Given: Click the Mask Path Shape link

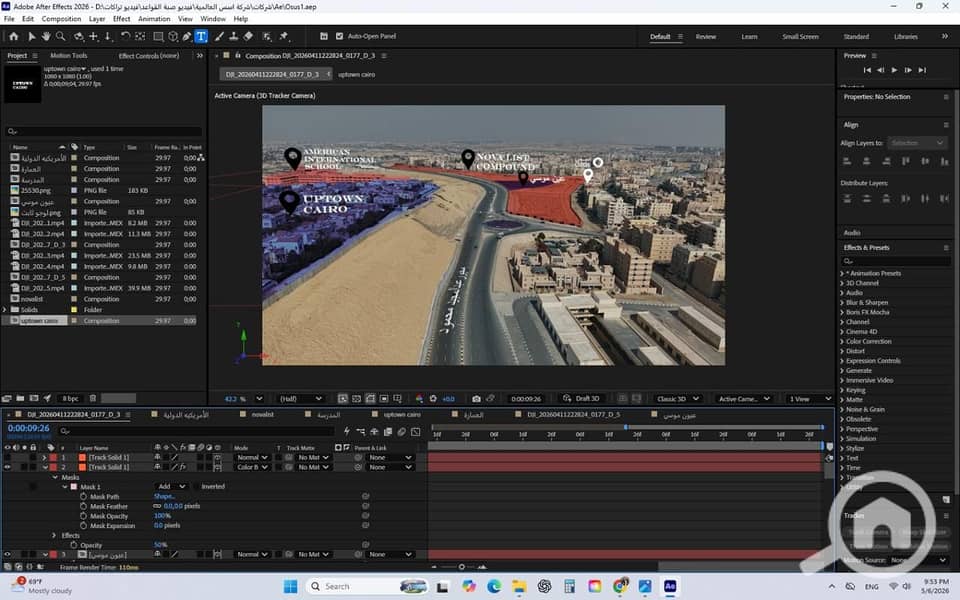Looking at the screenshot, I should tap(164, 497).
